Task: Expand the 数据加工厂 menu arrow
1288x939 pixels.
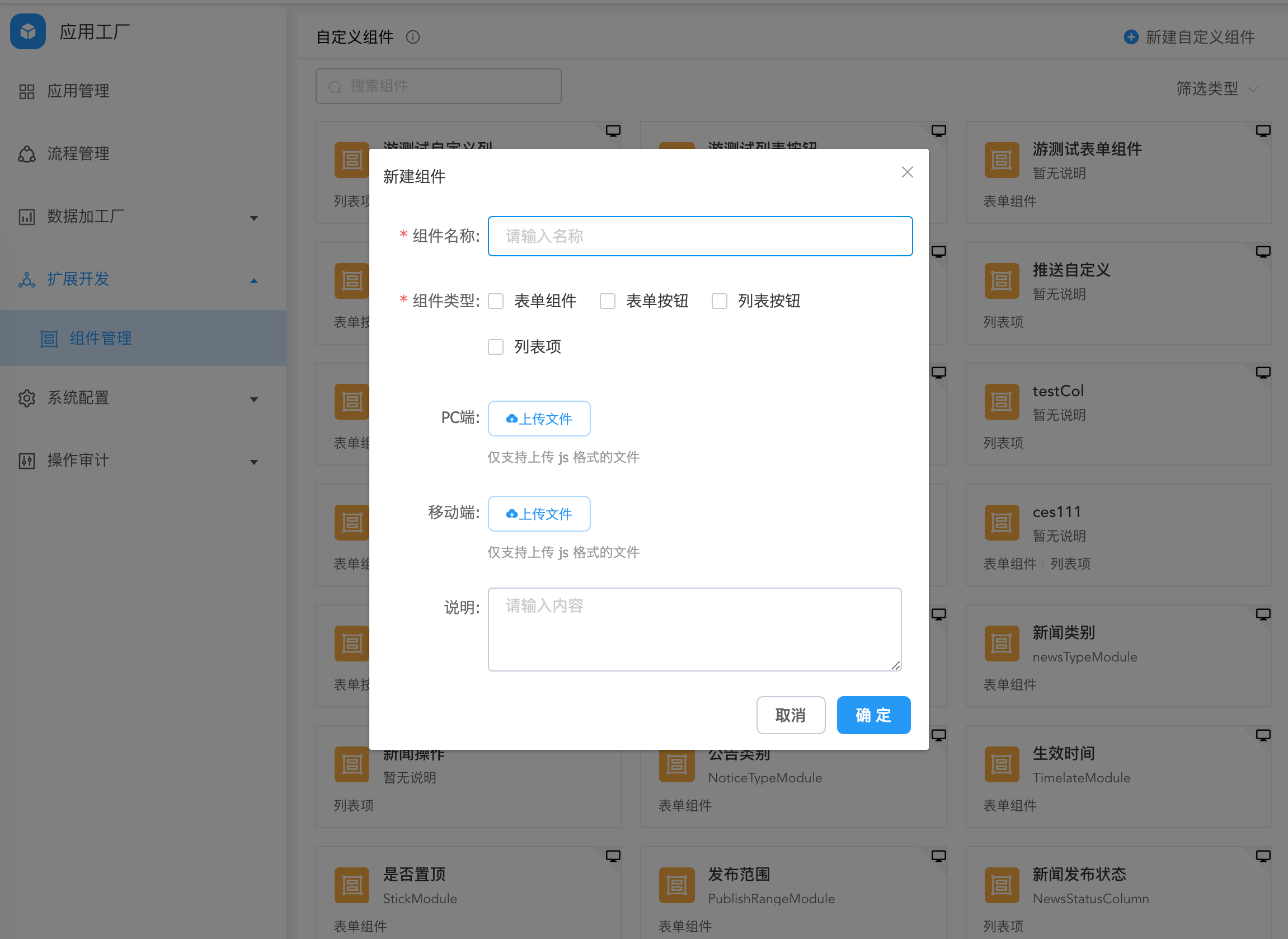Action: click(x=254, y=218)
